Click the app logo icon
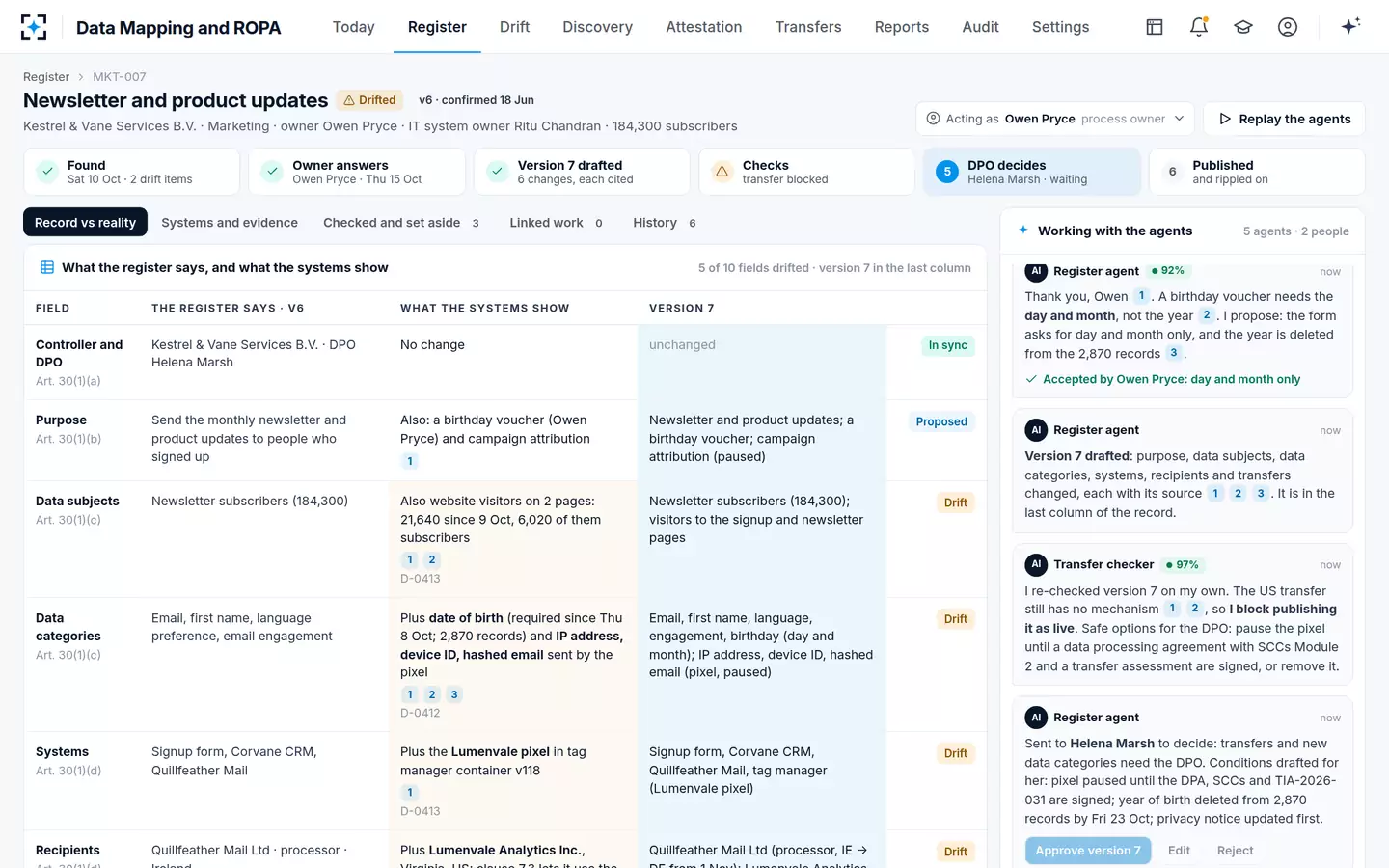1389x868 pixels. [x=34, y=27]
